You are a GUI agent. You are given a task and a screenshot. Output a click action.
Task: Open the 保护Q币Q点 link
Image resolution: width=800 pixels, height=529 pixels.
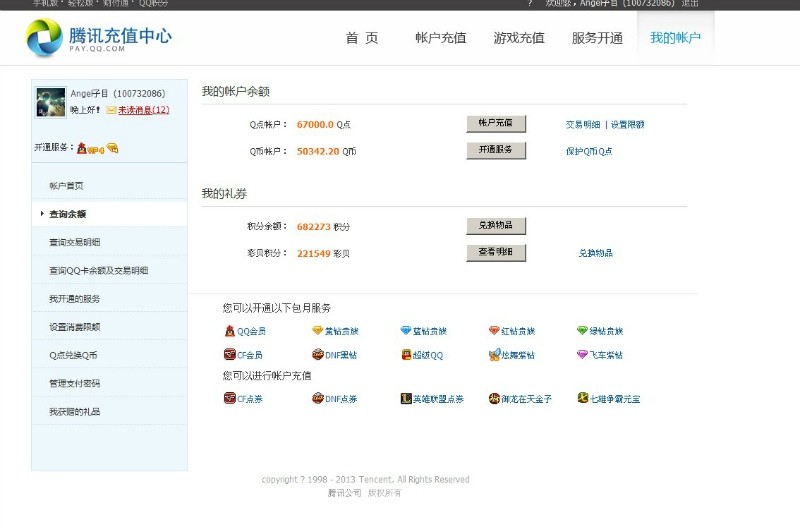[589, 152]
